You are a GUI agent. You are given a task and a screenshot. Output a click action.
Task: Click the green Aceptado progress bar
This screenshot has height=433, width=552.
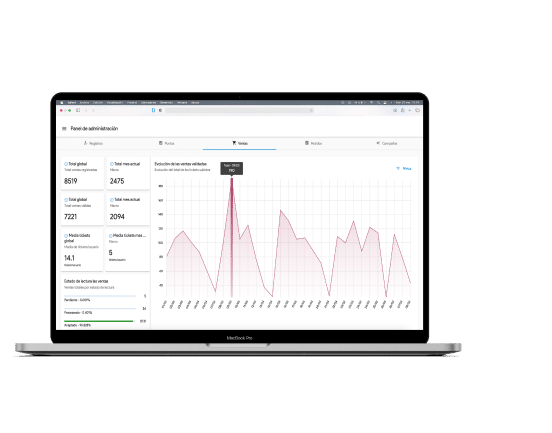tap(99, 321)
